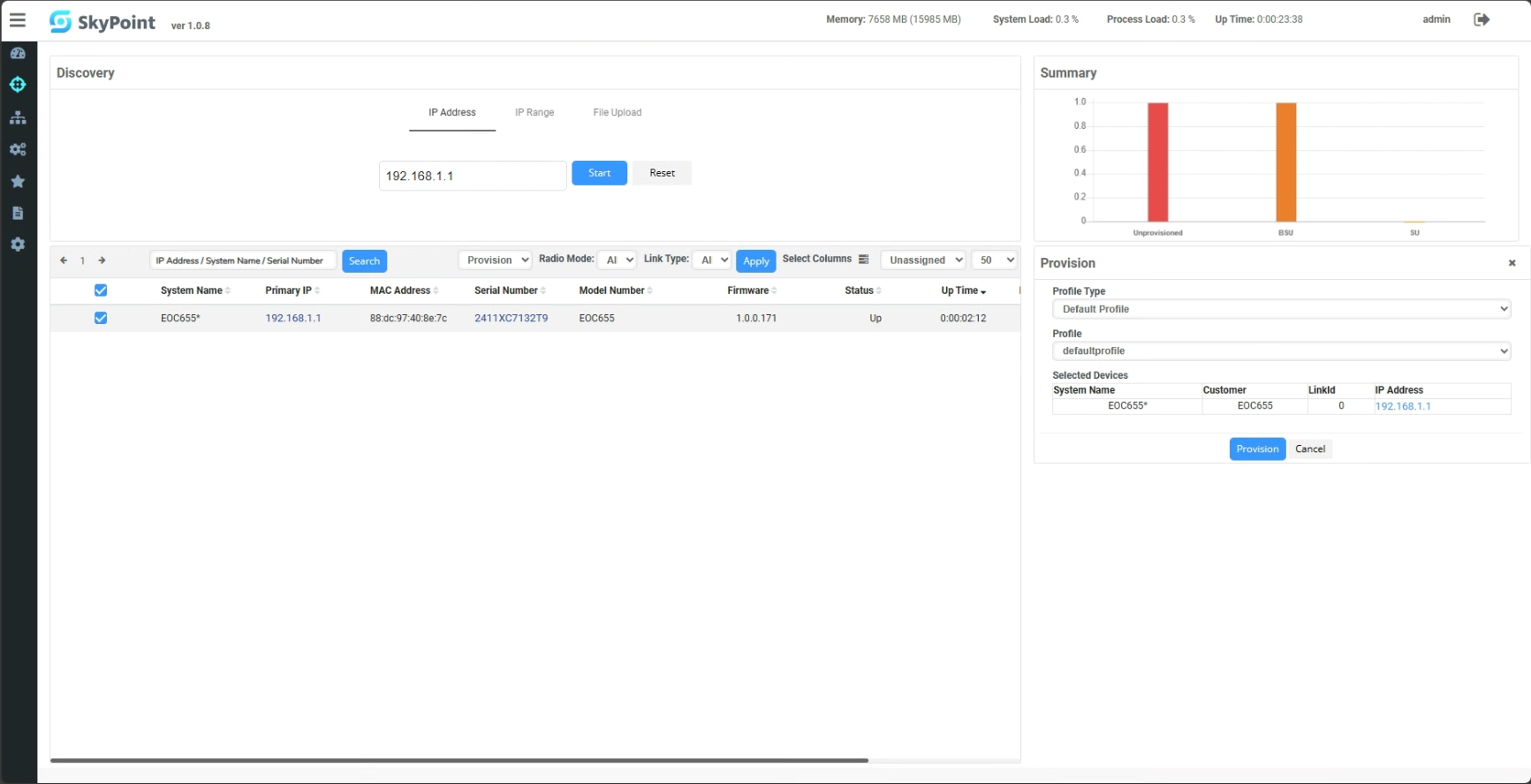Switch to the IP Range tab
The height and width of the screenshot is (784, 1531).
click(534, 113)
